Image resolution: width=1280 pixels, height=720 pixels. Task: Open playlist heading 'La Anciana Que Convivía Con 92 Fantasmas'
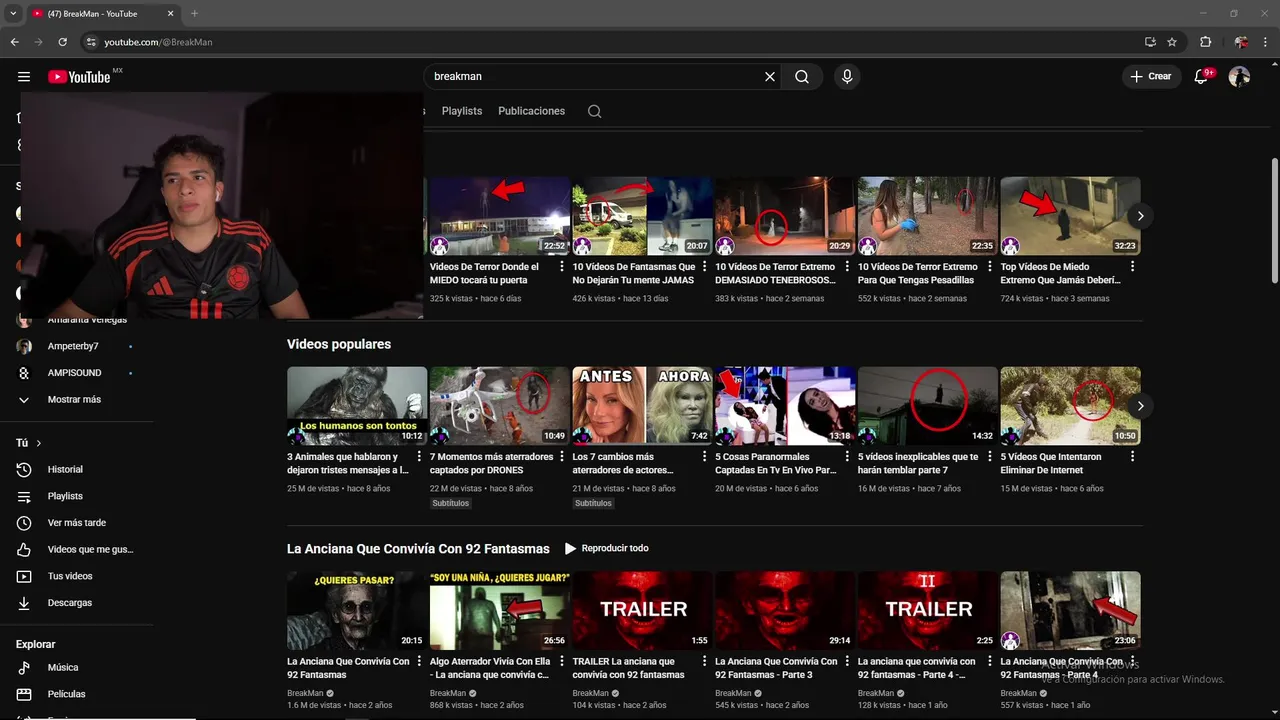(x=418, y=549)
